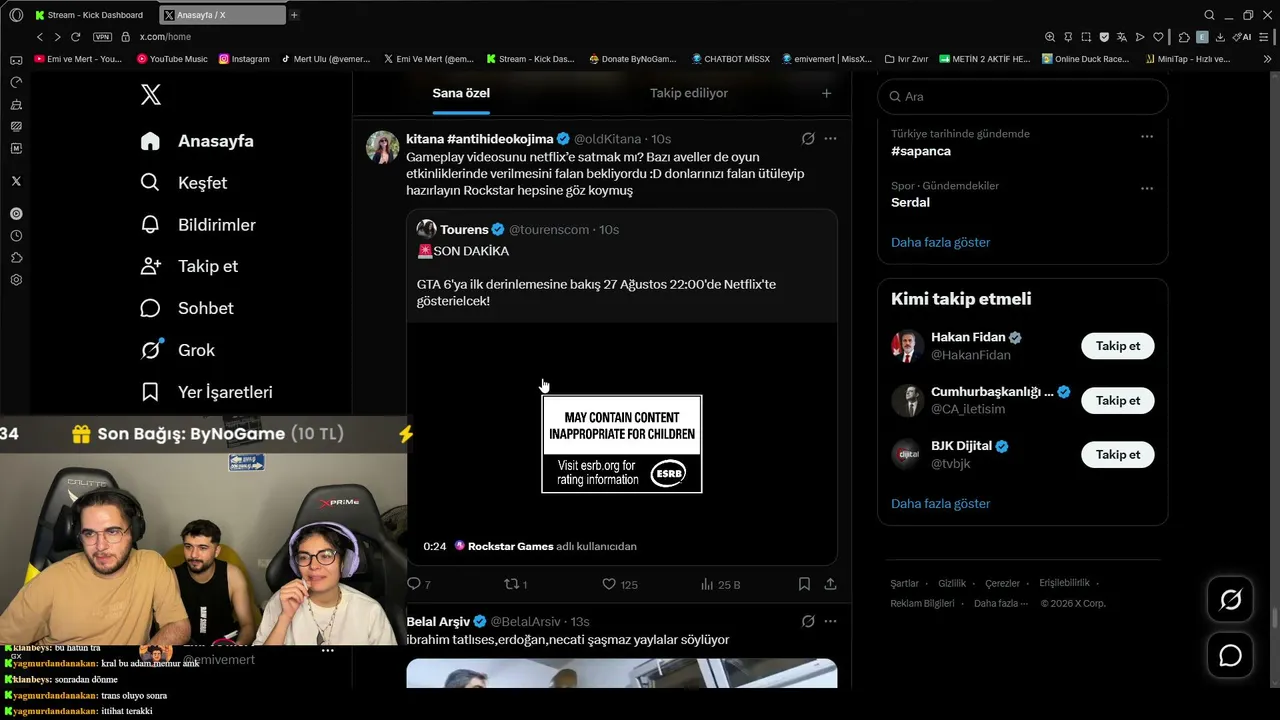Open the ad blocker shield icon
Viewport: 1280px width, 720px height.
pos(1104,37)
